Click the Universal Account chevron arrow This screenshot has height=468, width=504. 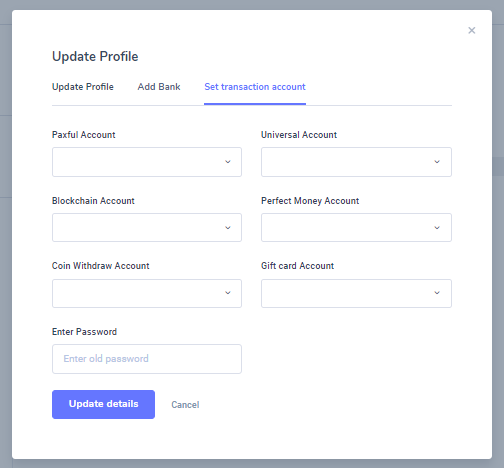click(x=437, y=162)
